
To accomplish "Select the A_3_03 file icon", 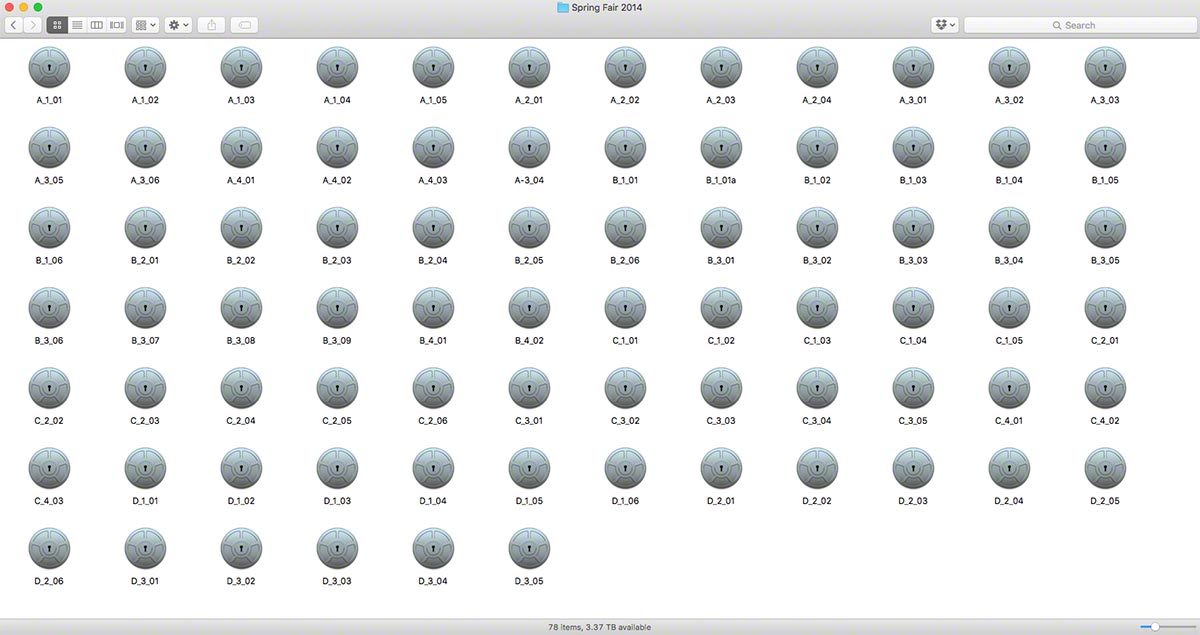I will 1106,69.
